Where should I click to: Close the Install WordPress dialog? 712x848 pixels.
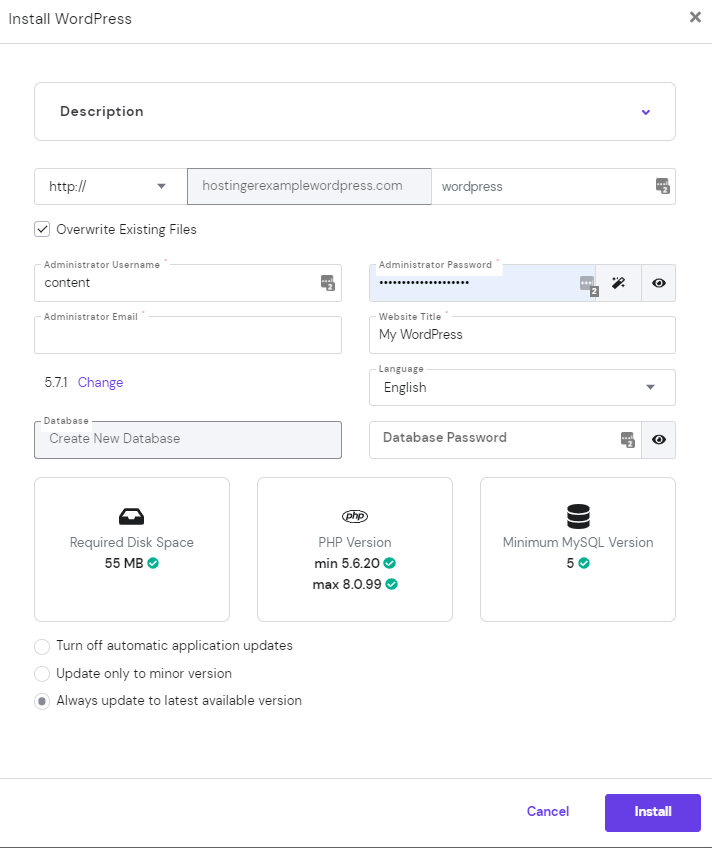(695, 17)
